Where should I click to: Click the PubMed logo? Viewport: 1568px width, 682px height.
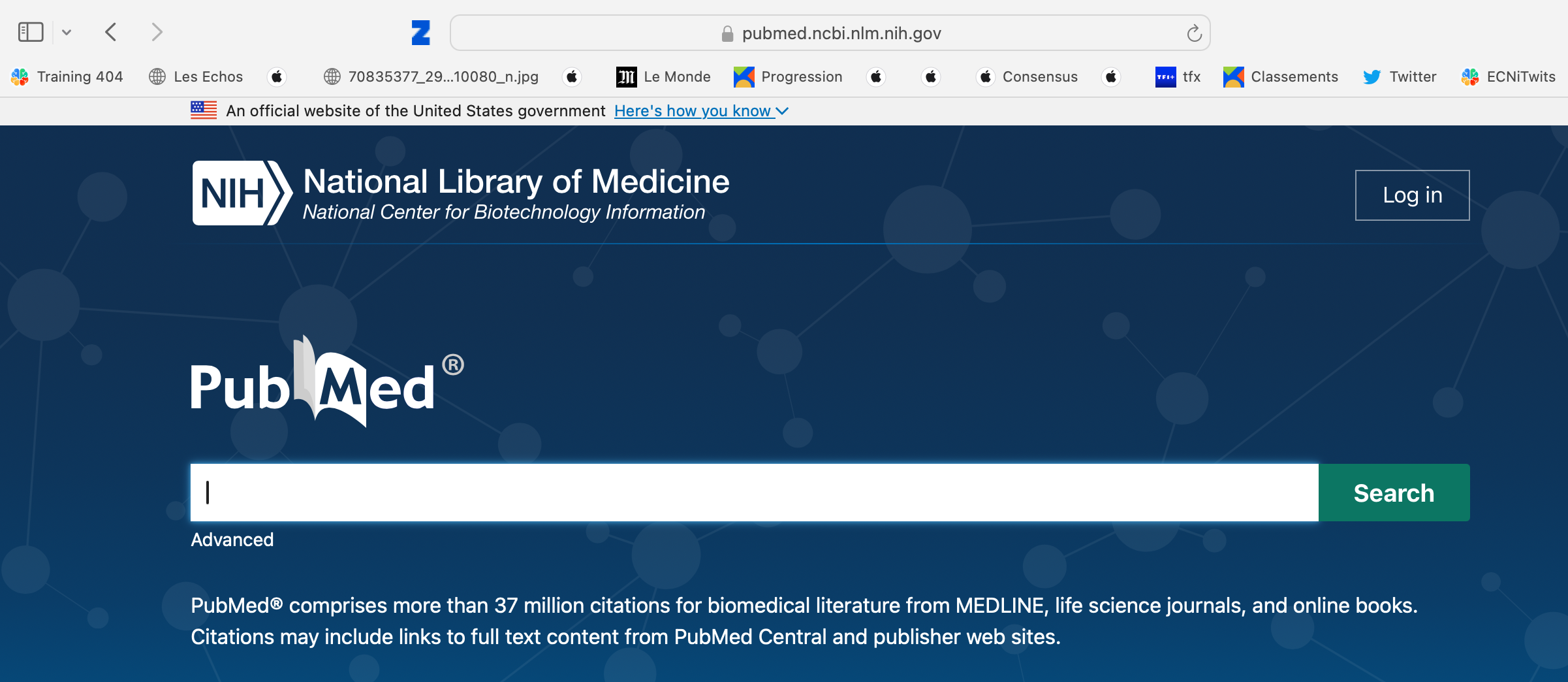click(x=328, y=382)
